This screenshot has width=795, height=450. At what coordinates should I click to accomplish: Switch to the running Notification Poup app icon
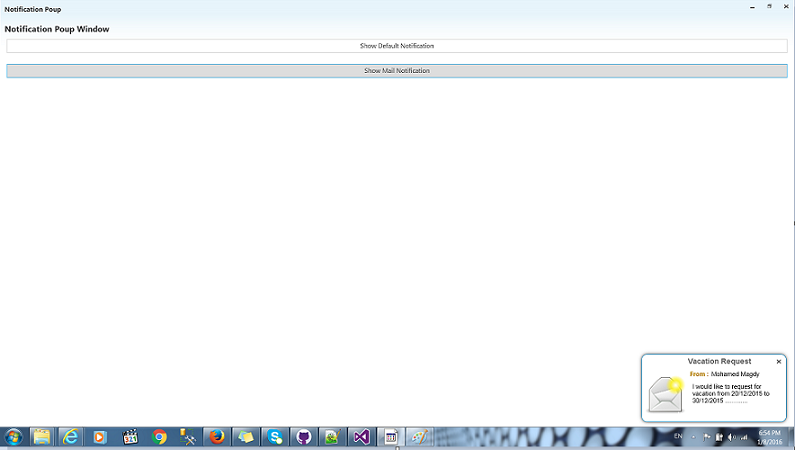click(x=390, y=437)
